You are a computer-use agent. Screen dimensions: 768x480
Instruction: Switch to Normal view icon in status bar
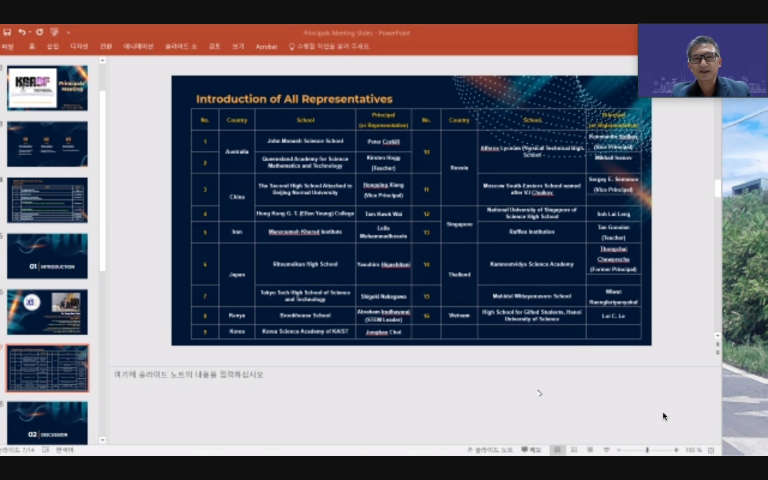[558, 450]
